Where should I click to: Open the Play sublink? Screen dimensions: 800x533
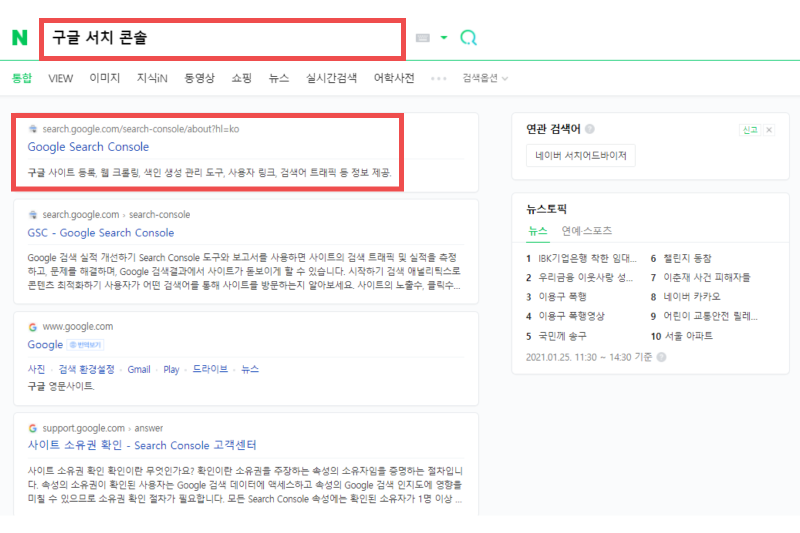[x=171, y=369]
